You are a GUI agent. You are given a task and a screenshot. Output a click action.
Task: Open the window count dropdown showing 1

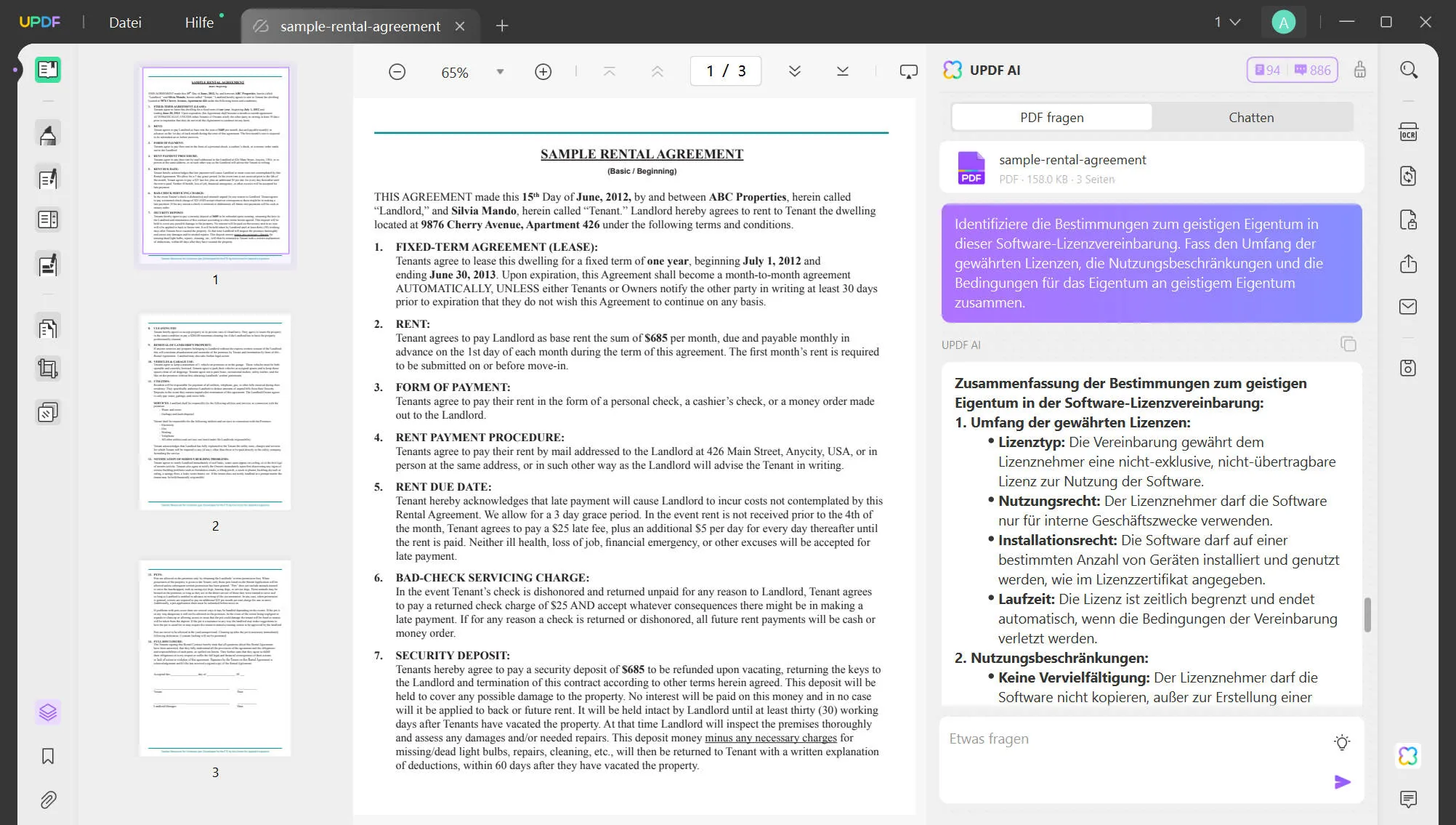coord(1227,23)
